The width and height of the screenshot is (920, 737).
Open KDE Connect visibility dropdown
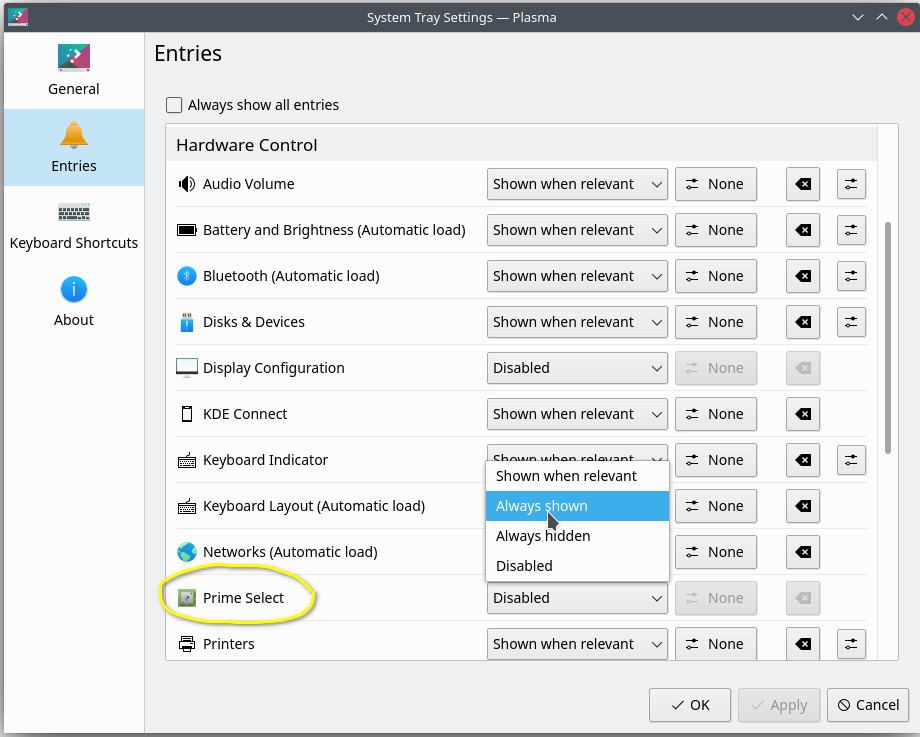(577, 414)
